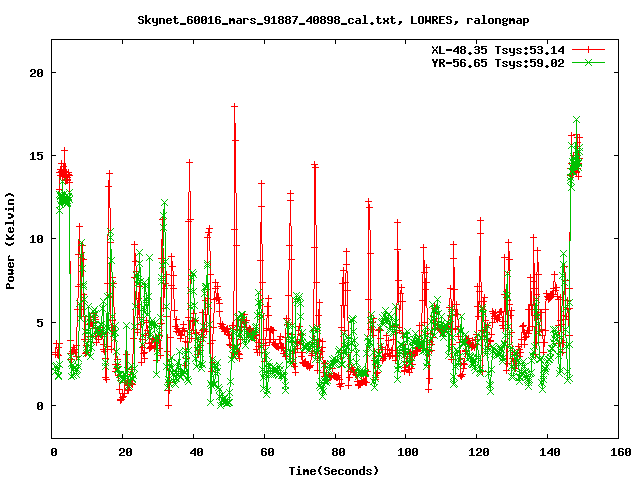Click the Time(Seconds) x-axis label

point(333,471)
